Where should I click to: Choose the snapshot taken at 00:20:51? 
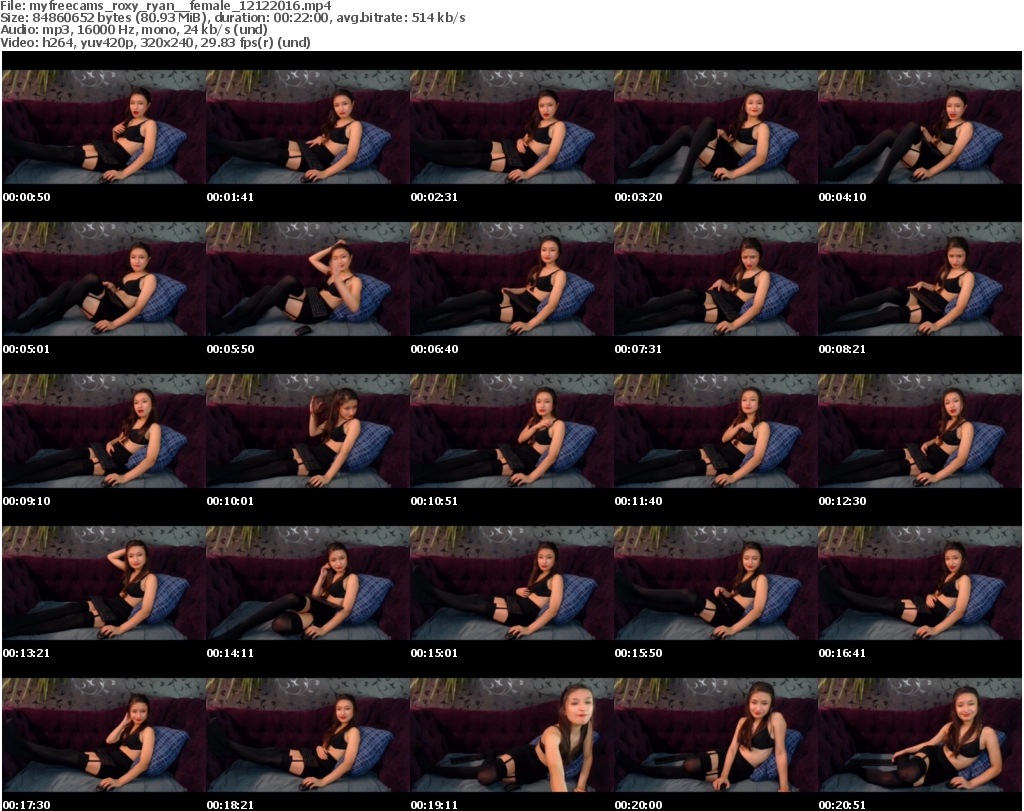pyautogui.click(x=920, y=736)
